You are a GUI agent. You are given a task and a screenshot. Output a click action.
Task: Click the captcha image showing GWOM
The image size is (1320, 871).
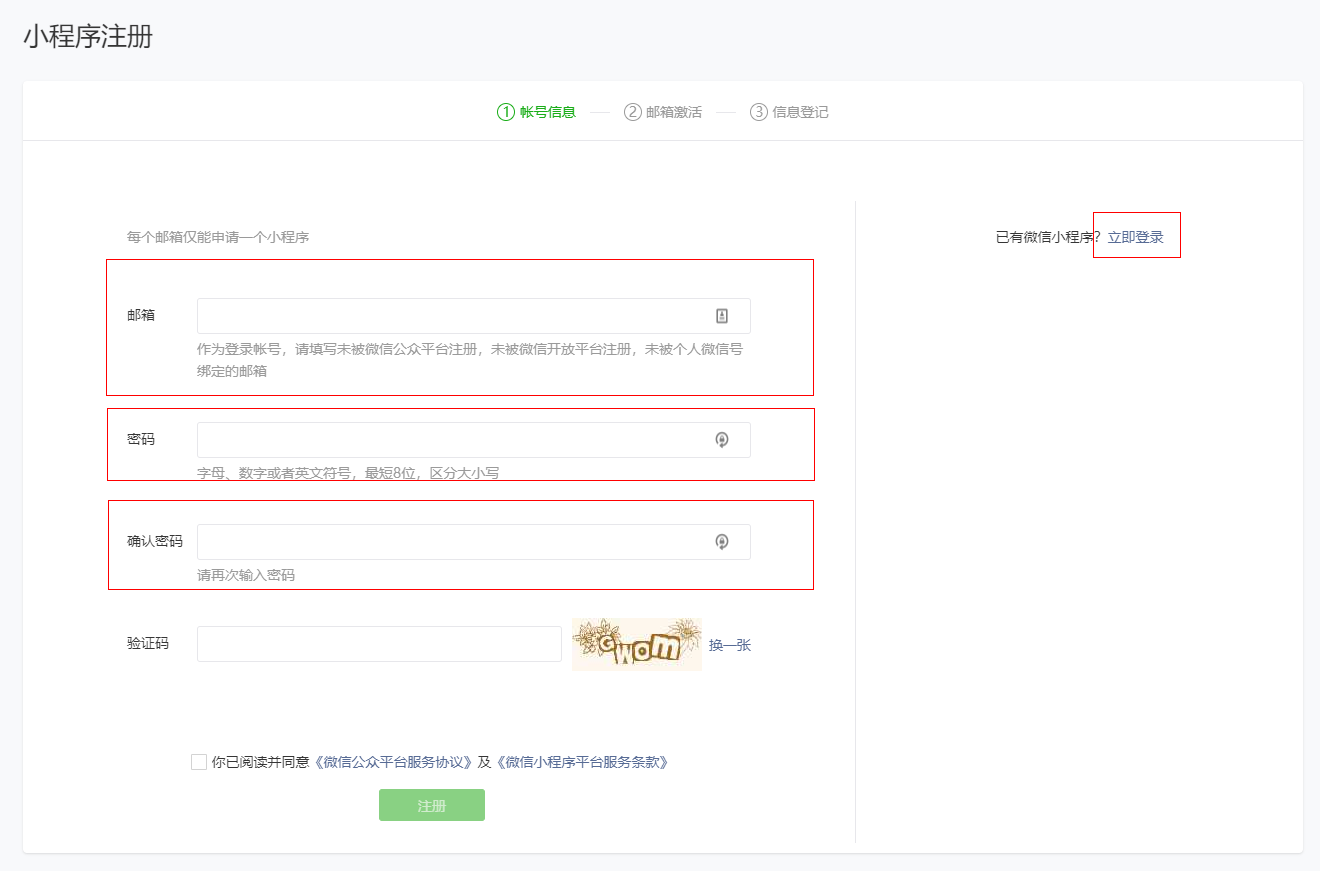pos(637,644)
